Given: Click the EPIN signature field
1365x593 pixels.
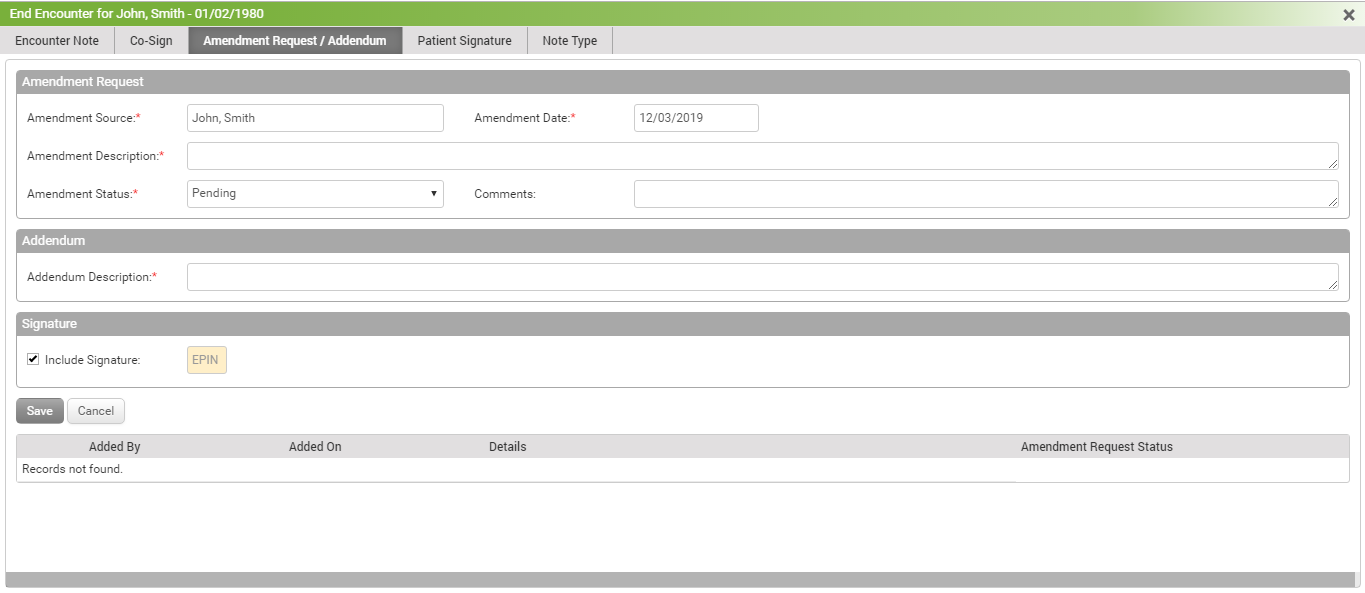Looking at the screenshot, I should 207,360.
